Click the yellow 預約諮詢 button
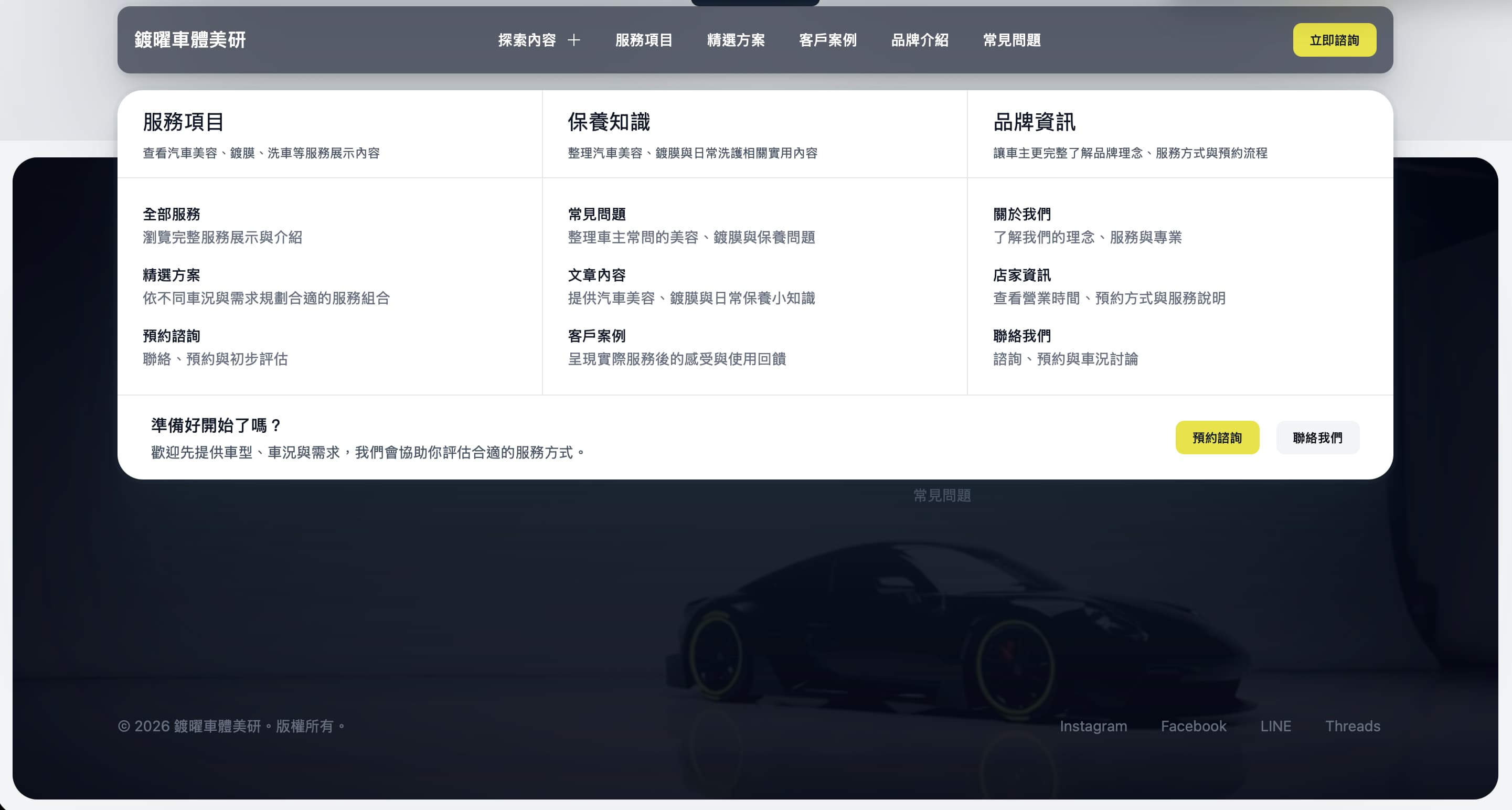The width and height of the screenshot is (1512, 810). click(x=1217, y=438)
